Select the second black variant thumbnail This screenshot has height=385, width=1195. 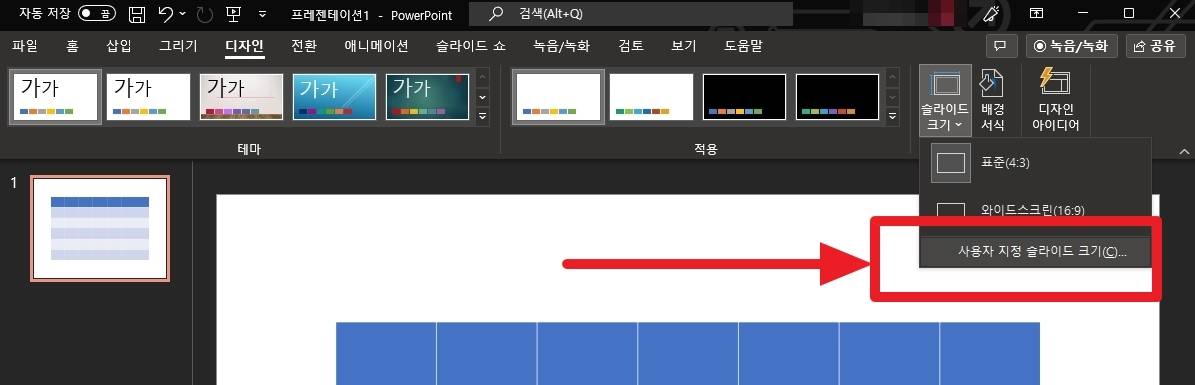coord(837,97)
